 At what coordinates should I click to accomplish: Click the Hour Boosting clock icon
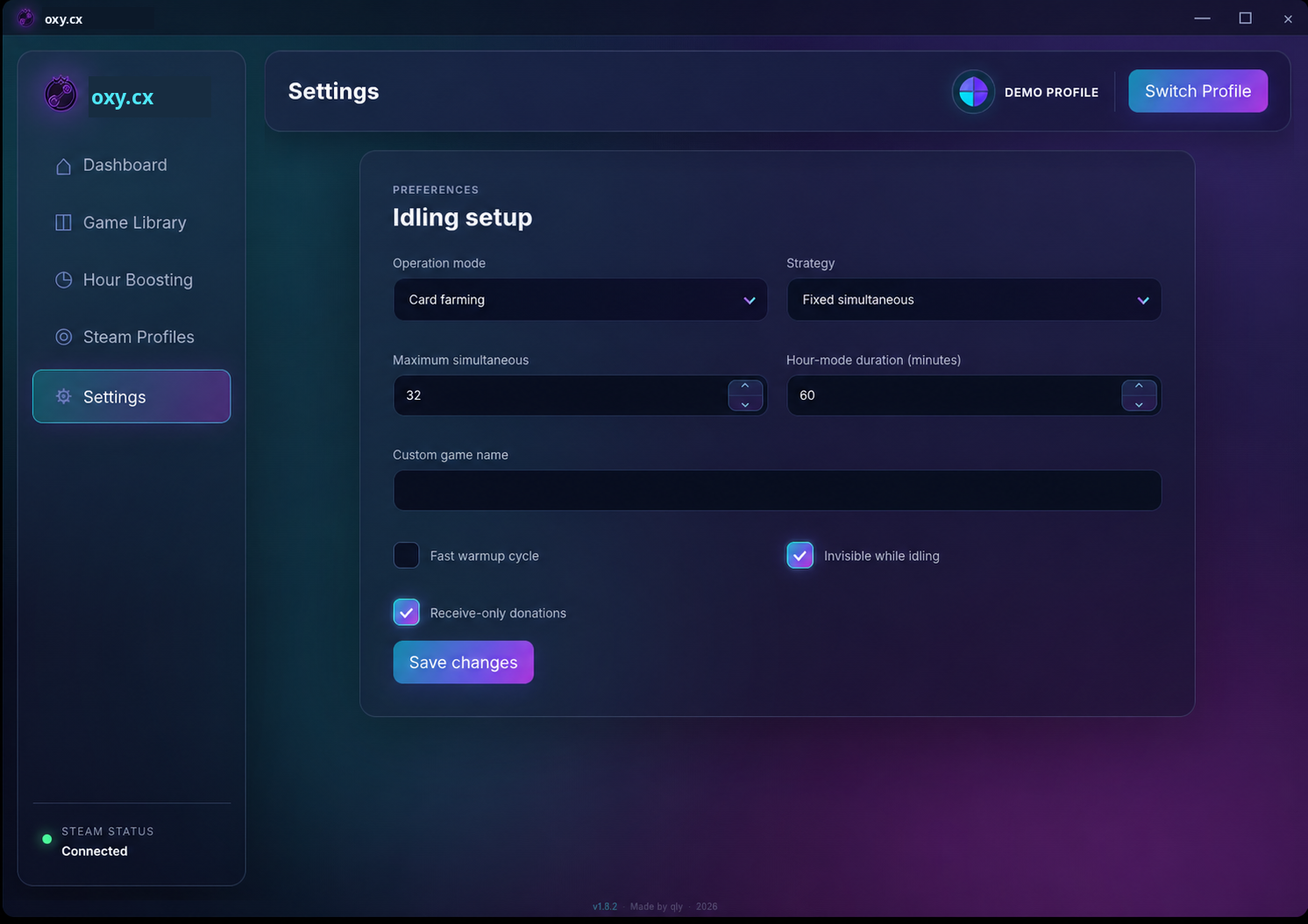point(63,280)
